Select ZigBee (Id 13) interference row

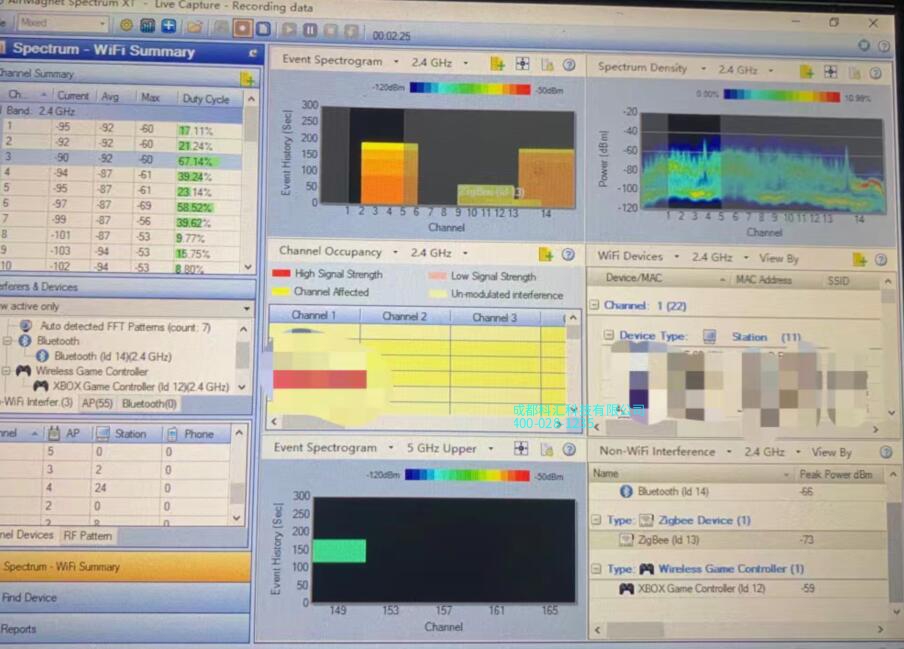pos(738,540)
